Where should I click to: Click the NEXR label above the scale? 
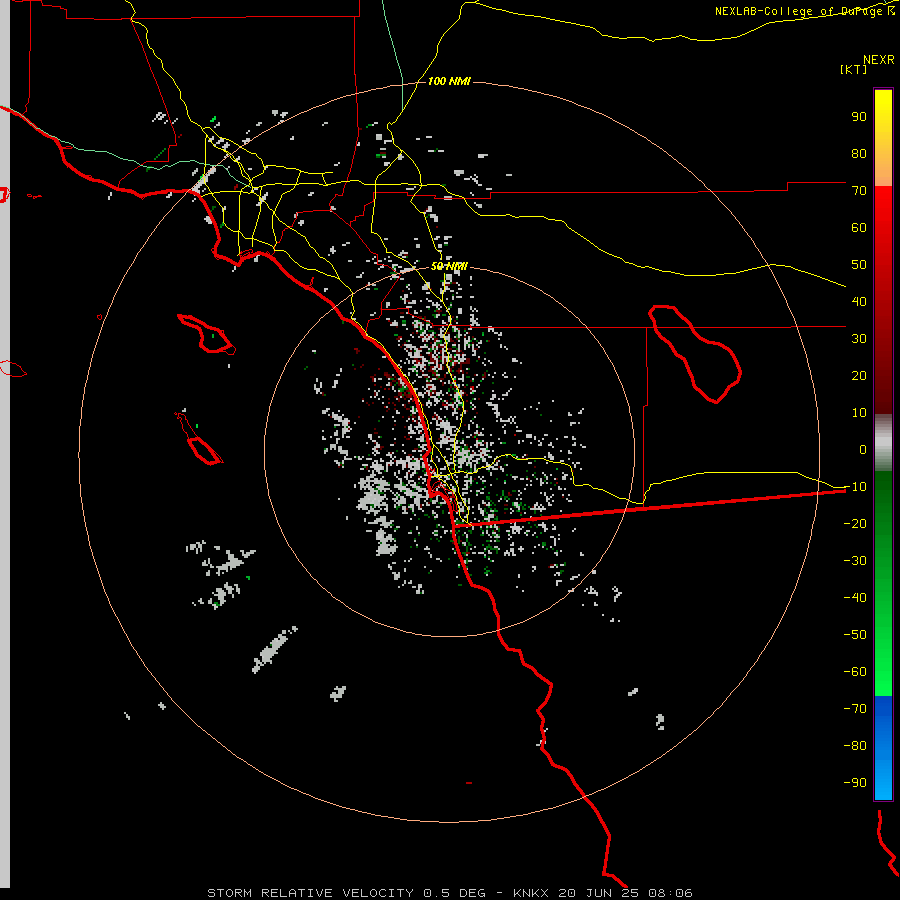(878, 60)
